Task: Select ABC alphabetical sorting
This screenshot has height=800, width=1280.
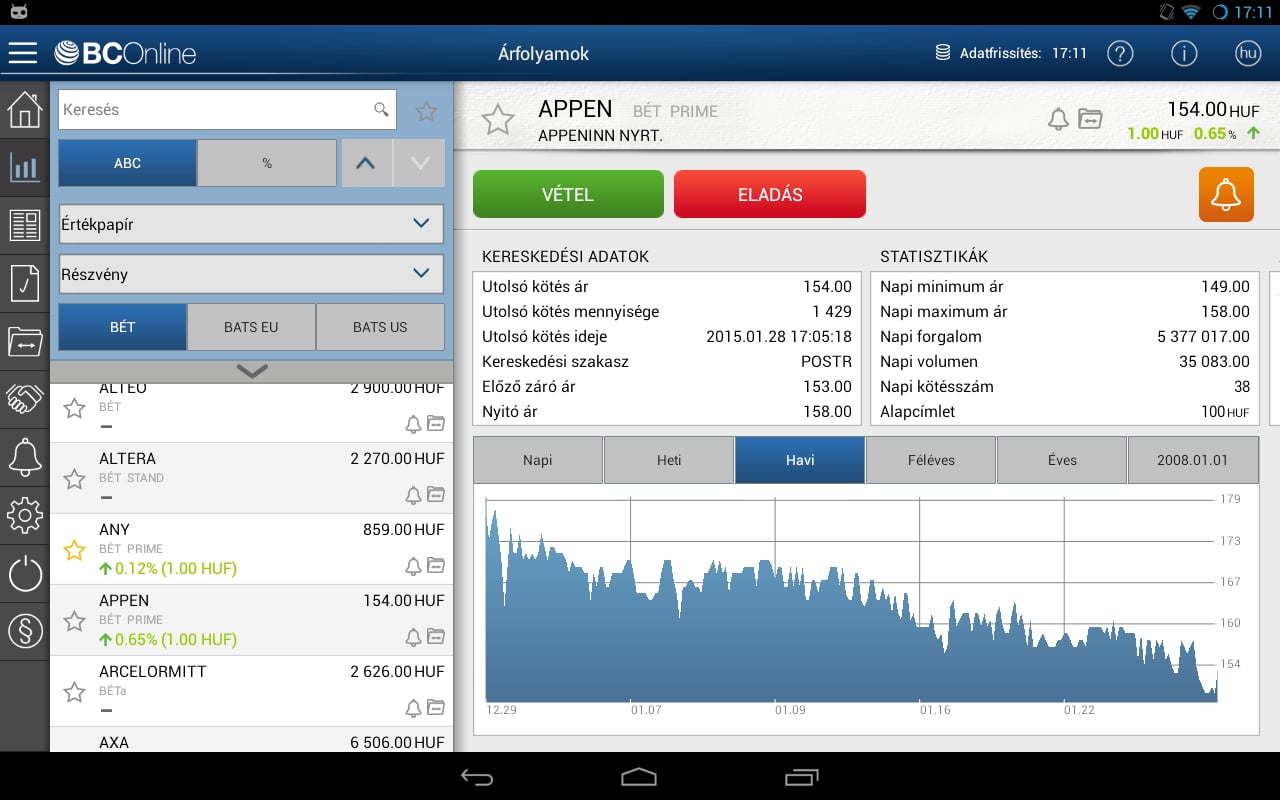Action: click(x=127, y=163)
